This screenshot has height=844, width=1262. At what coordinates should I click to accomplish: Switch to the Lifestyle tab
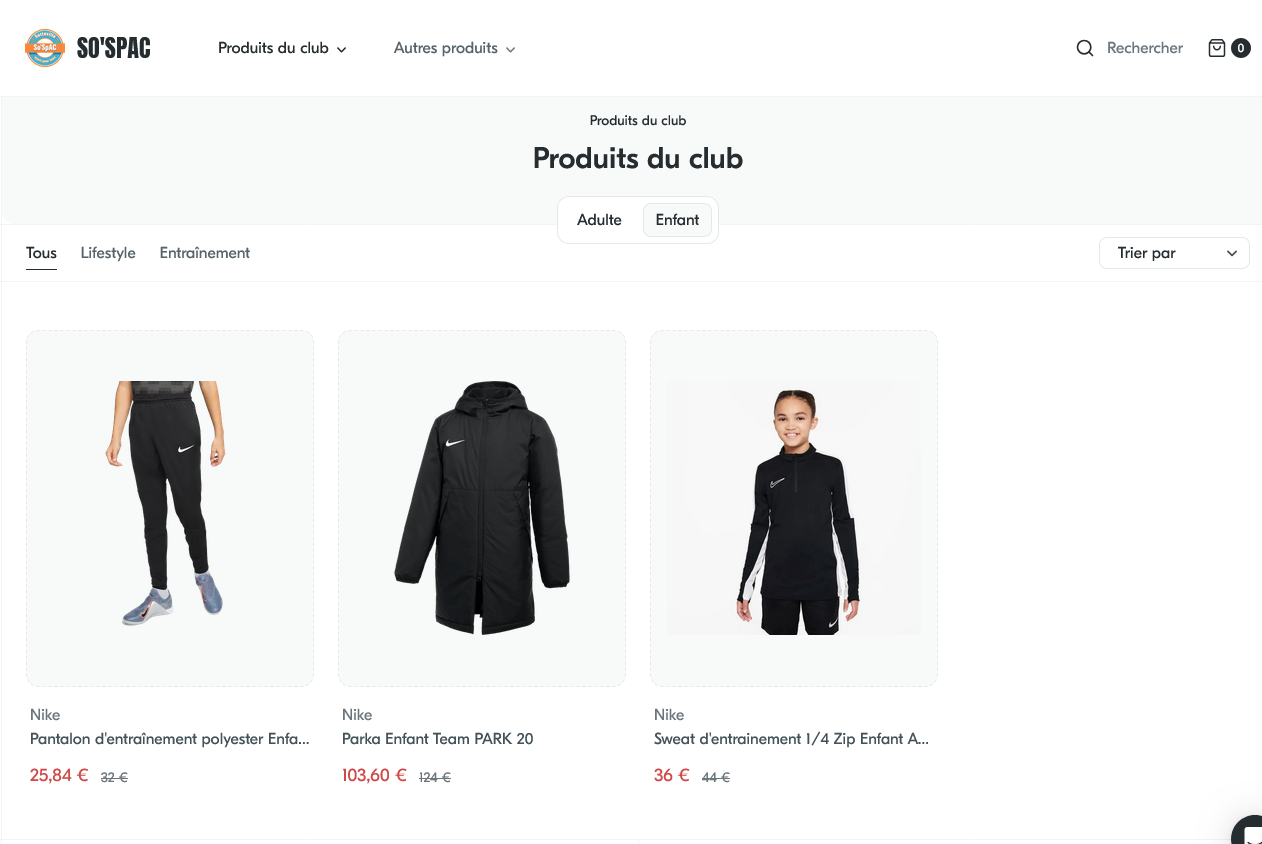(x=108, y=253)
